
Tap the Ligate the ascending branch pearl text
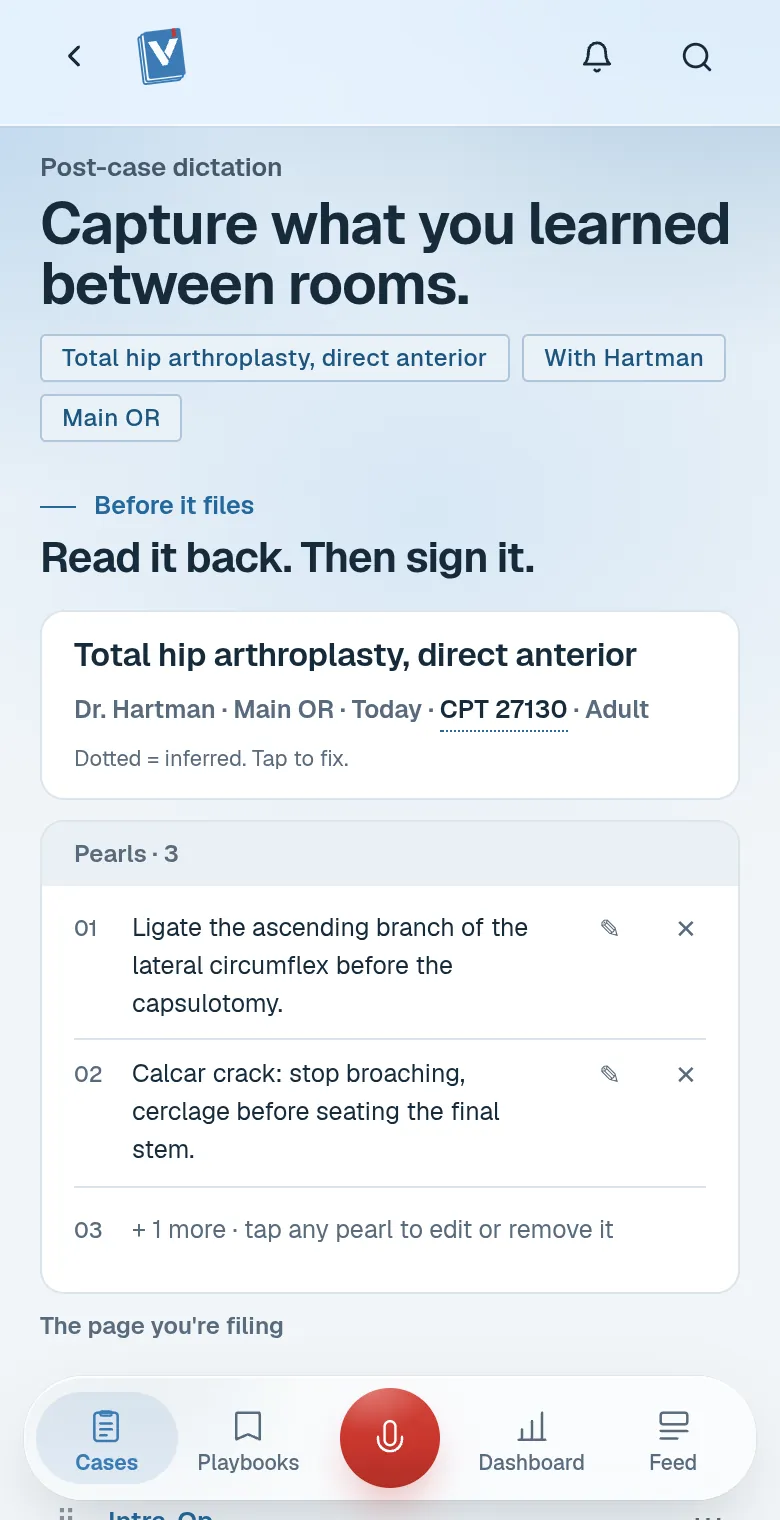click(330, 965)
